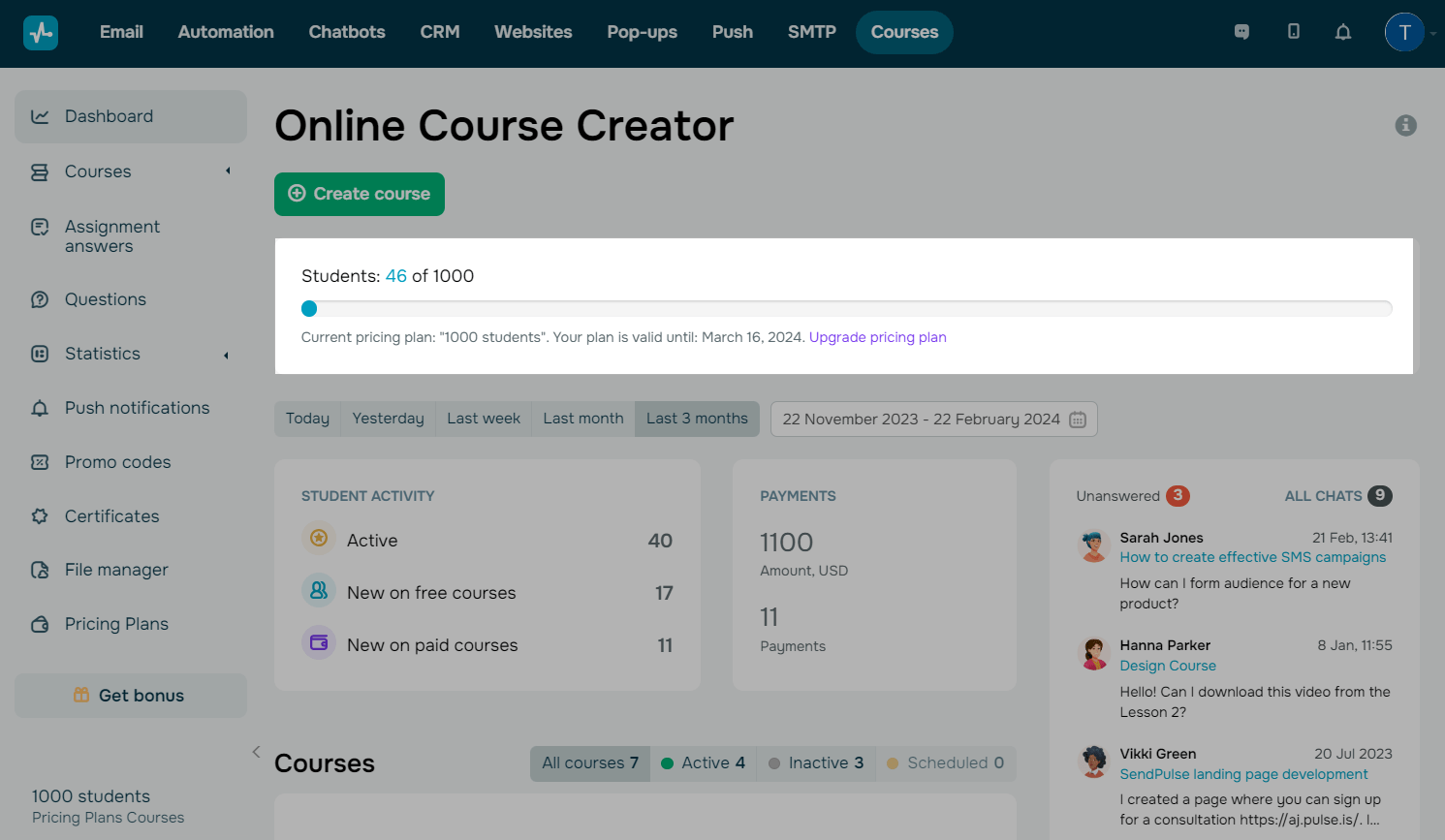The height and width of the screenshot is (840, 1445).
Task: Open the notifications bell icon
Action: [1342, 32]
